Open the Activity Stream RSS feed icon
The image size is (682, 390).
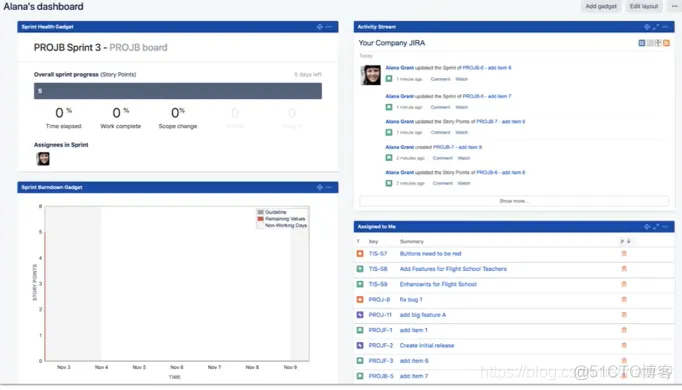[666, 43]
